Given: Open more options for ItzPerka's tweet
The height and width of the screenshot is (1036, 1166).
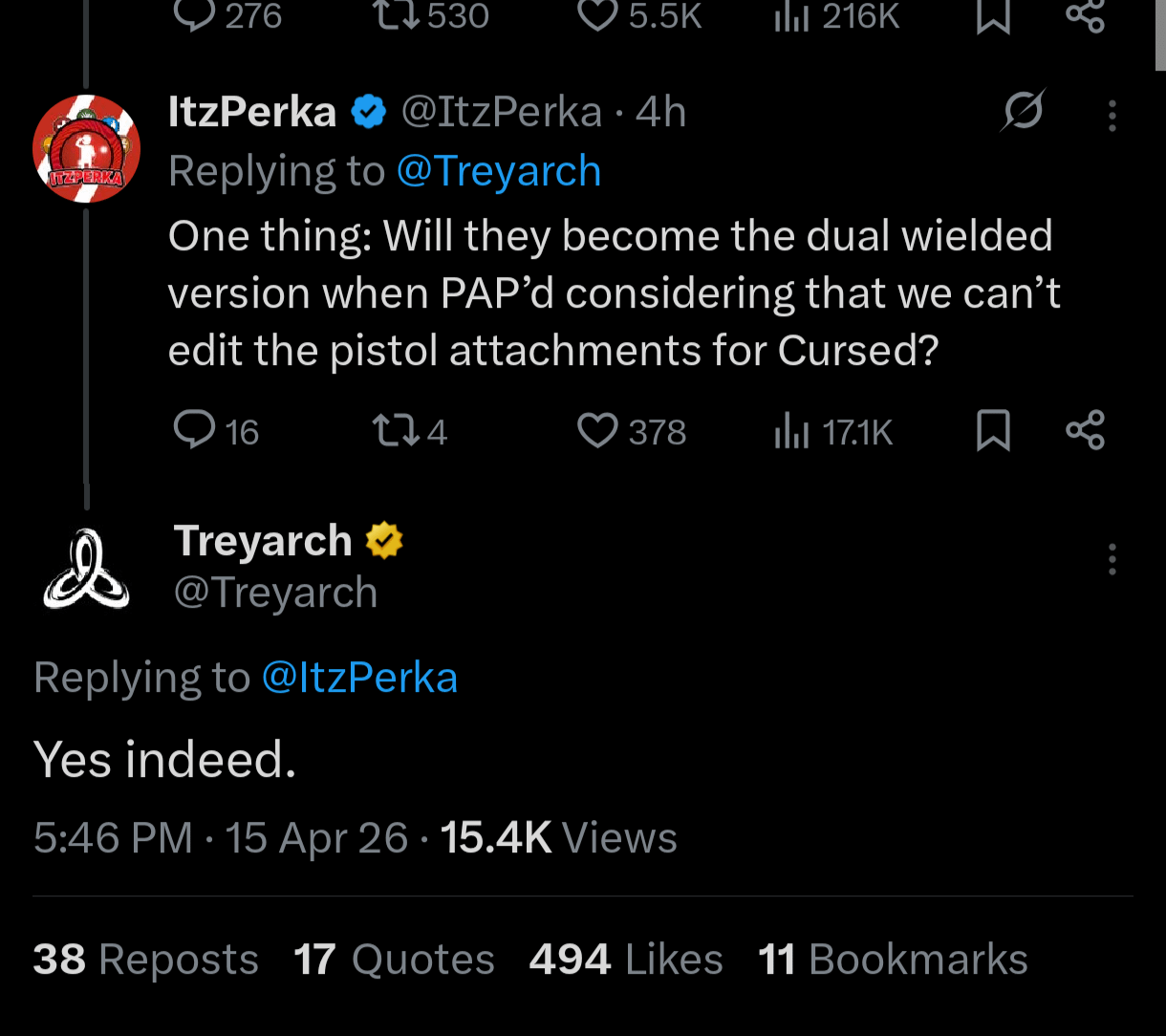Looking at the screenshot, I should 1112,115.
